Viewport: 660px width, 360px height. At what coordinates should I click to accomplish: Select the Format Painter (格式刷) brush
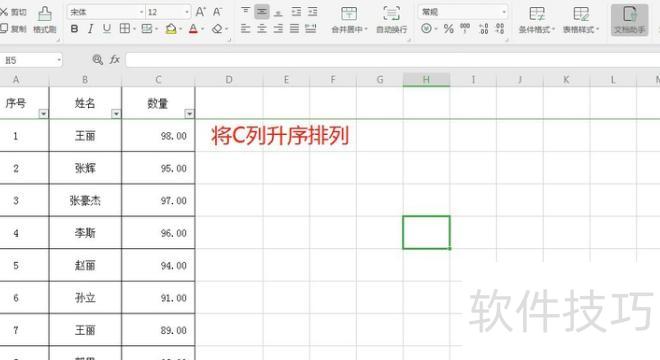click(45, 20)
